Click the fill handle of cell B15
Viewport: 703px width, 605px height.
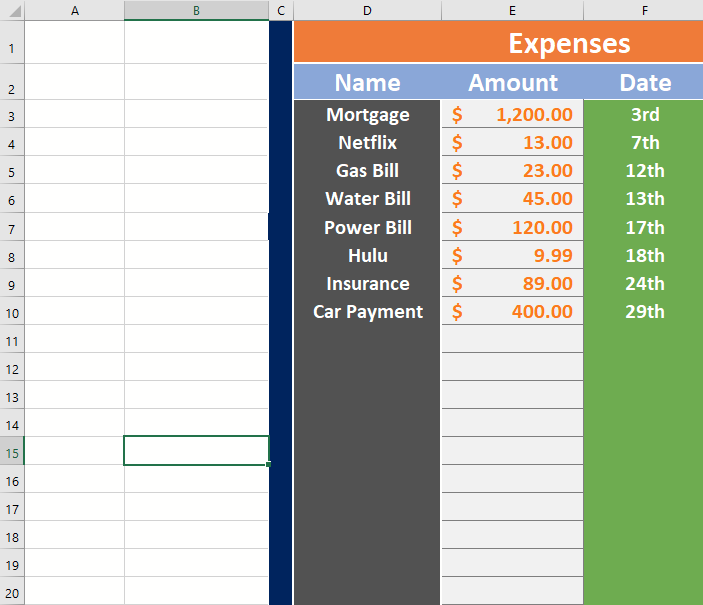(268, 464)
